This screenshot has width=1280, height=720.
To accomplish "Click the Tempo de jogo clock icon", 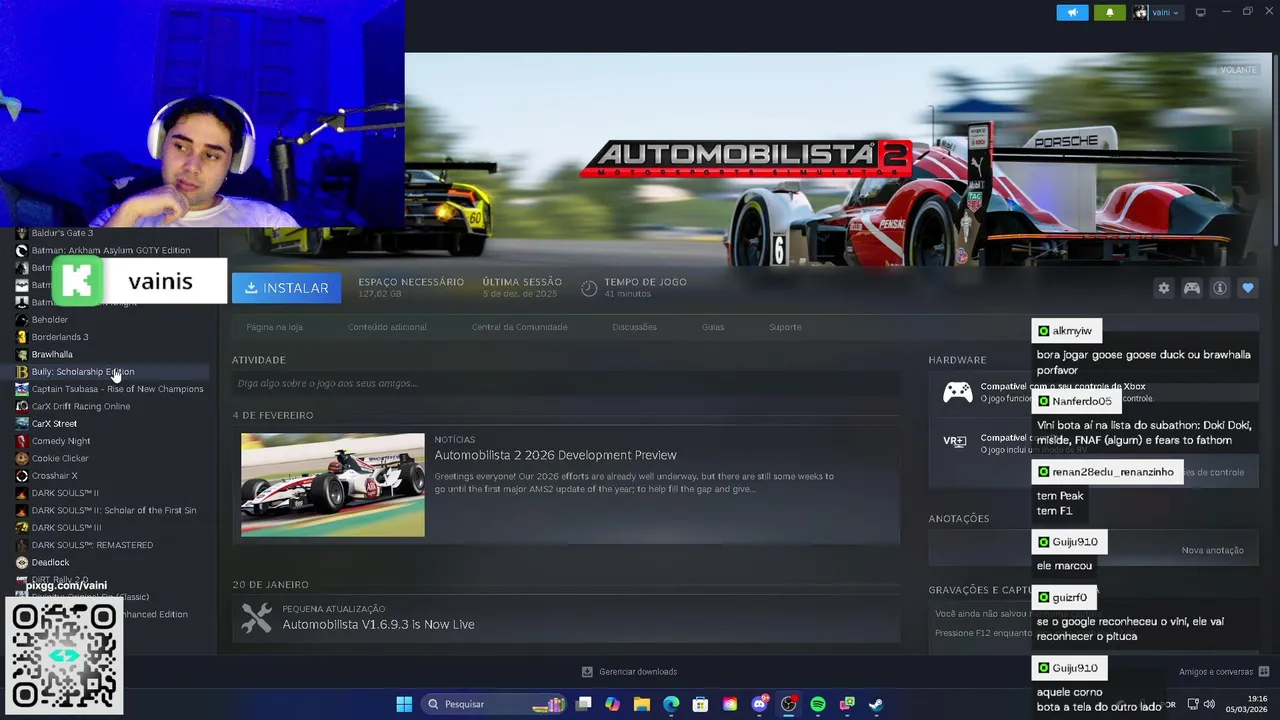I will click(x=589, y=288).
